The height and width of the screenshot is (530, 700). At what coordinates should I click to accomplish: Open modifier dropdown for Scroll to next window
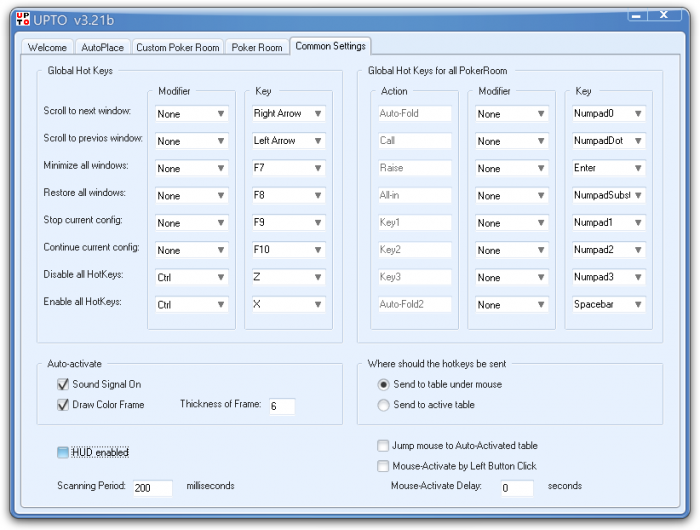pos(192,114)
